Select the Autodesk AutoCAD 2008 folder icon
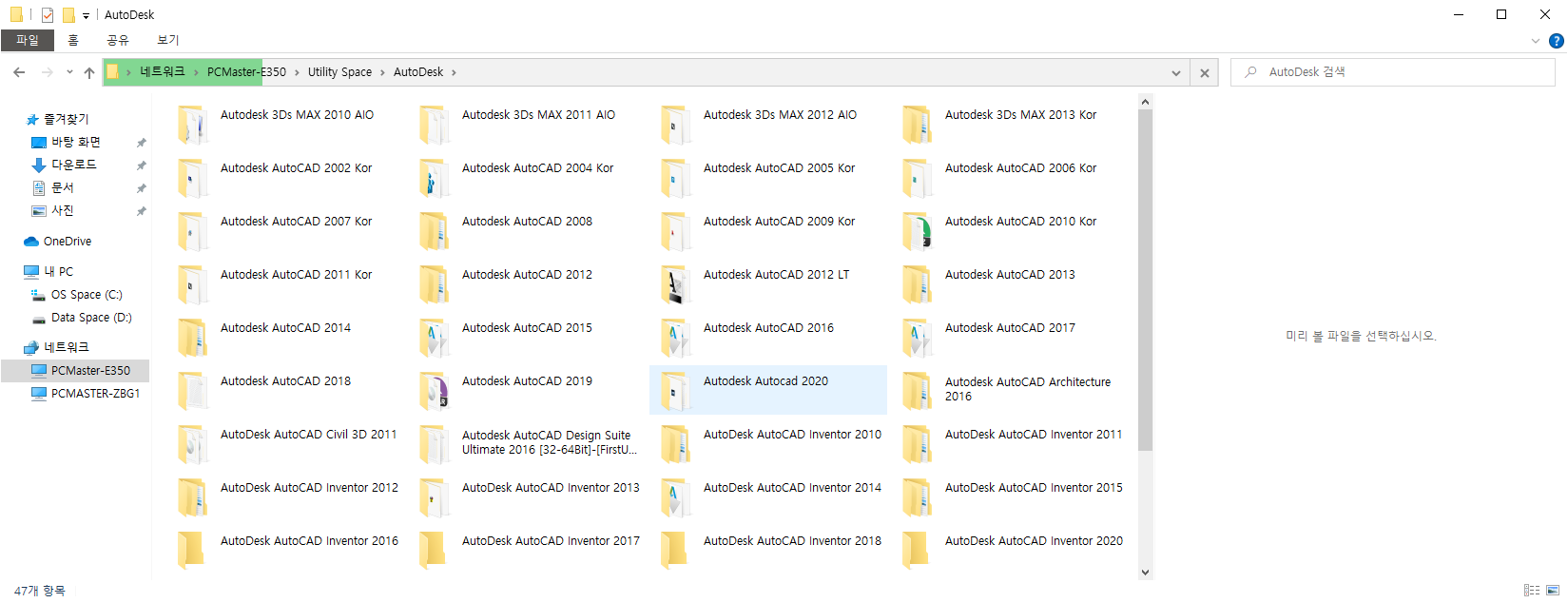The image size is (1568, 603). tap(435, 230)
